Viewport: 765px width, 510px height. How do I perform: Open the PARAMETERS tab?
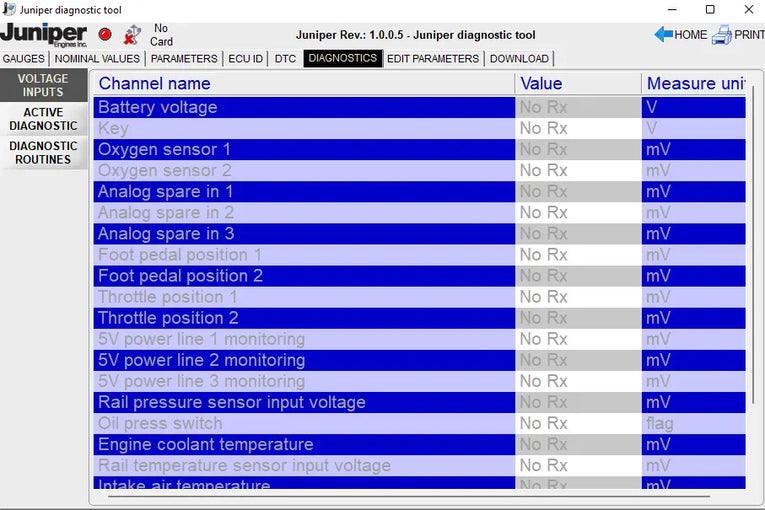[x=184, y=59]
